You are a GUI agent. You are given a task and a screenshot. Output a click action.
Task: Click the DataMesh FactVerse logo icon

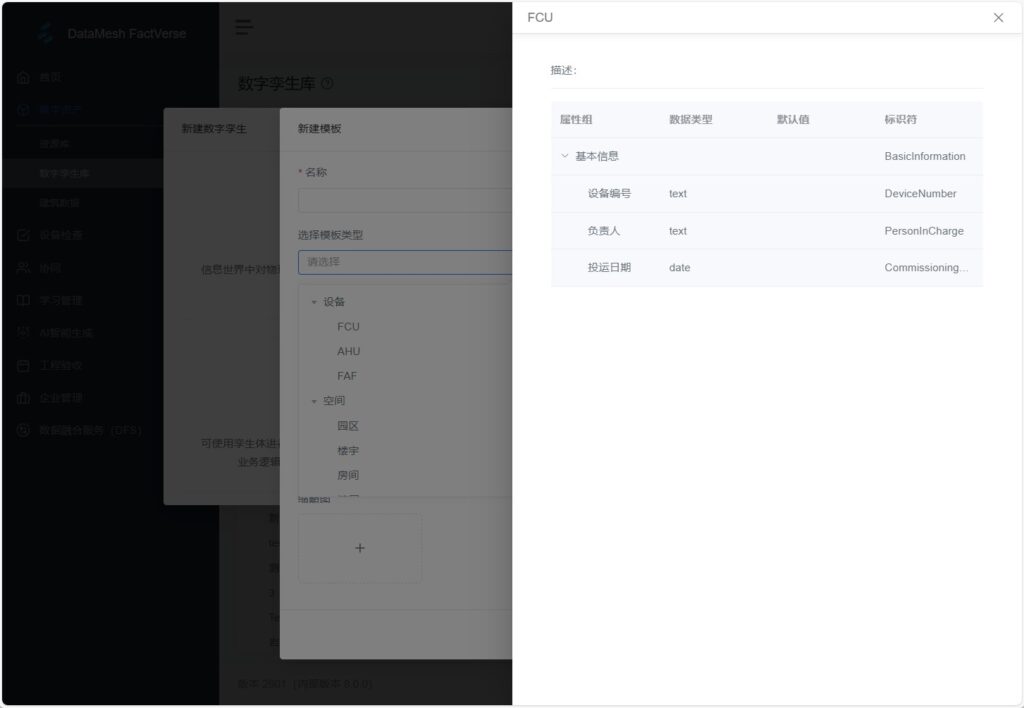click(x=46, y=32)
